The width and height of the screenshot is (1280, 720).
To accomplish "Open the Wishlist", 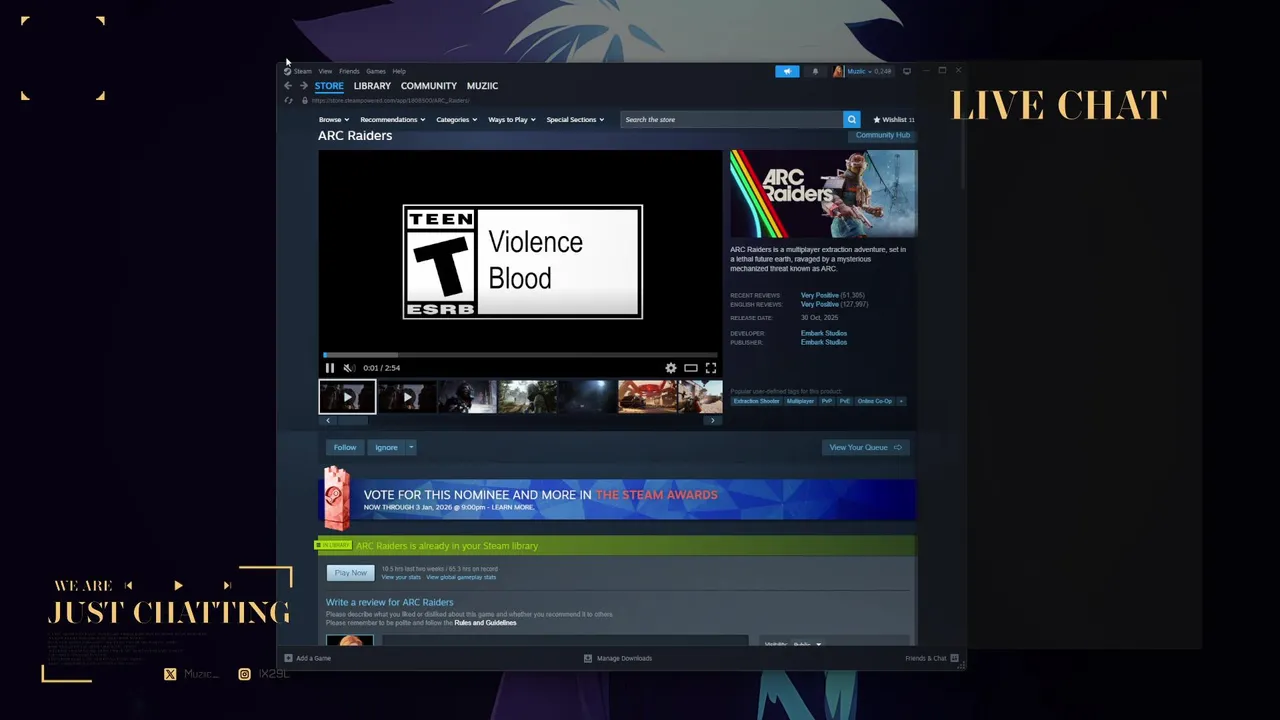I will pyautogui.click(x=894, y=119).
